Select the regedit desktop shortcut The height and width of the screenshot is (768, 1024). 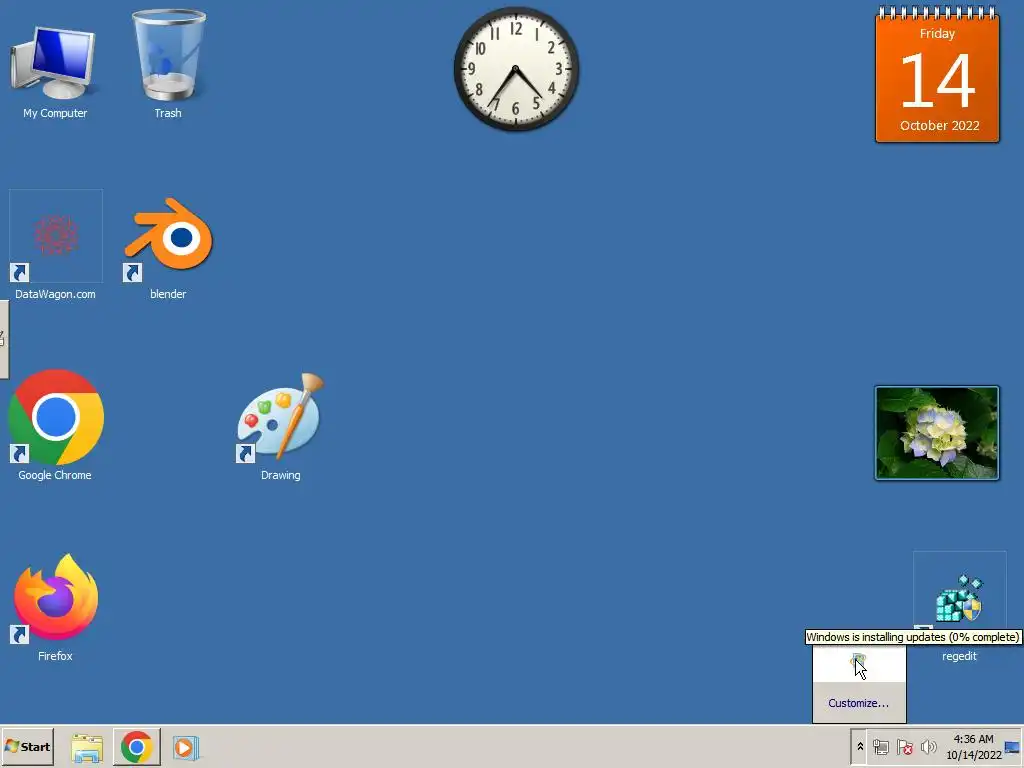click(x=959, y=607)
